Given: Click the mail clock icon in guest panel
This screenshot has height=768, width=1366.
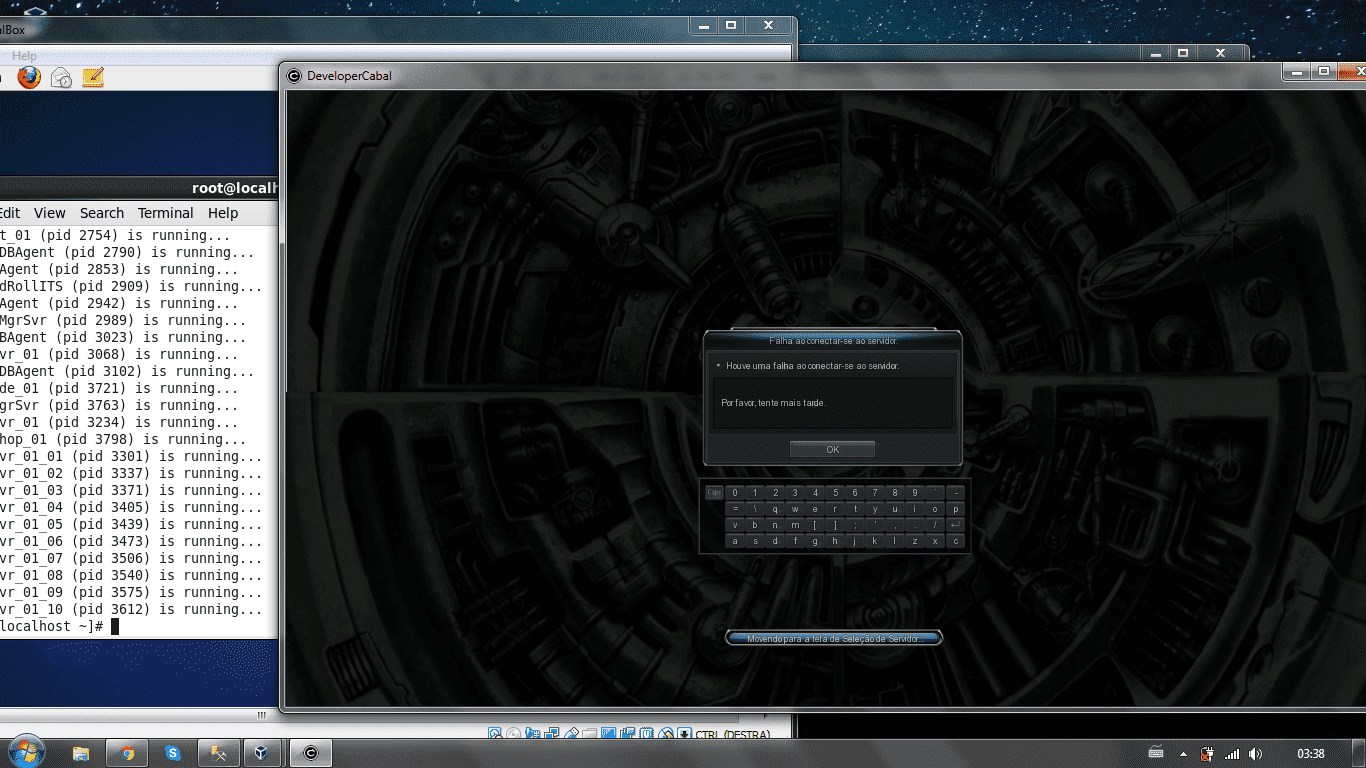Looking at the screenshot, I should (61, 77).
